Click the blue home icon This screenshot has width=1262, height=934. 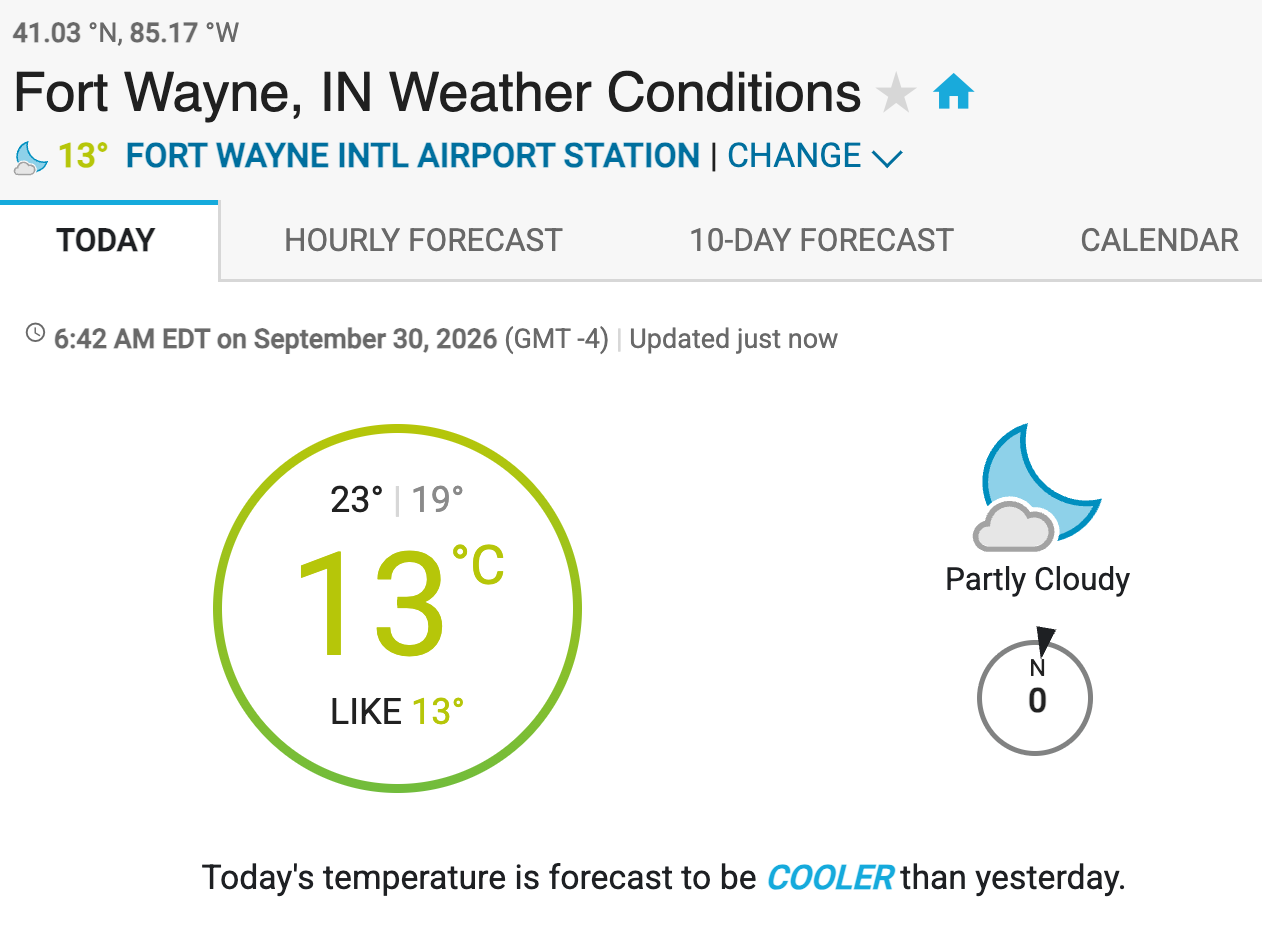coord(953,93)
